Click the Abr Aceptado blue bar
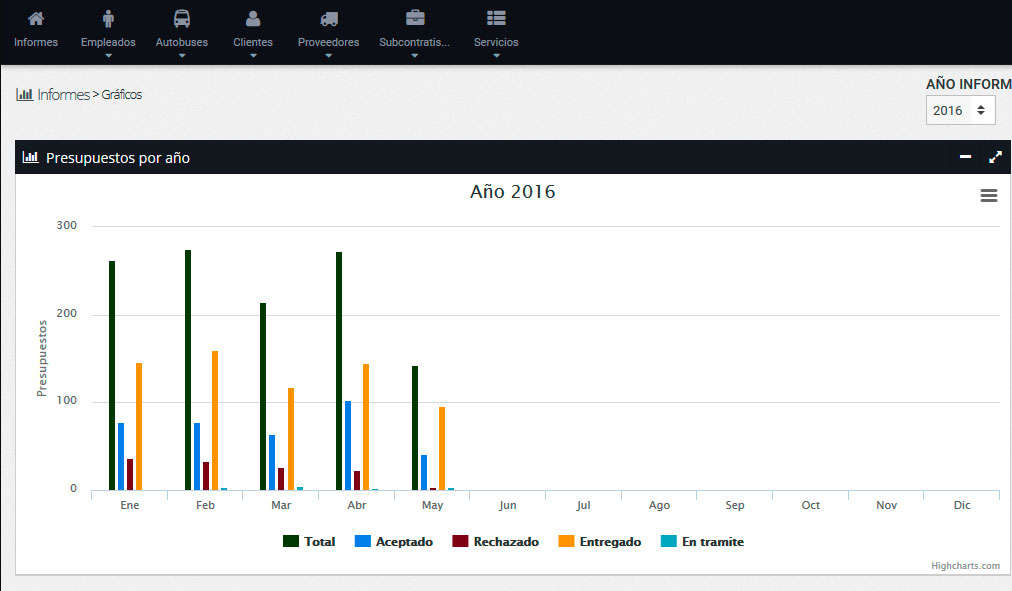Screen dimensions: 1012x591 tap(348, 445)
